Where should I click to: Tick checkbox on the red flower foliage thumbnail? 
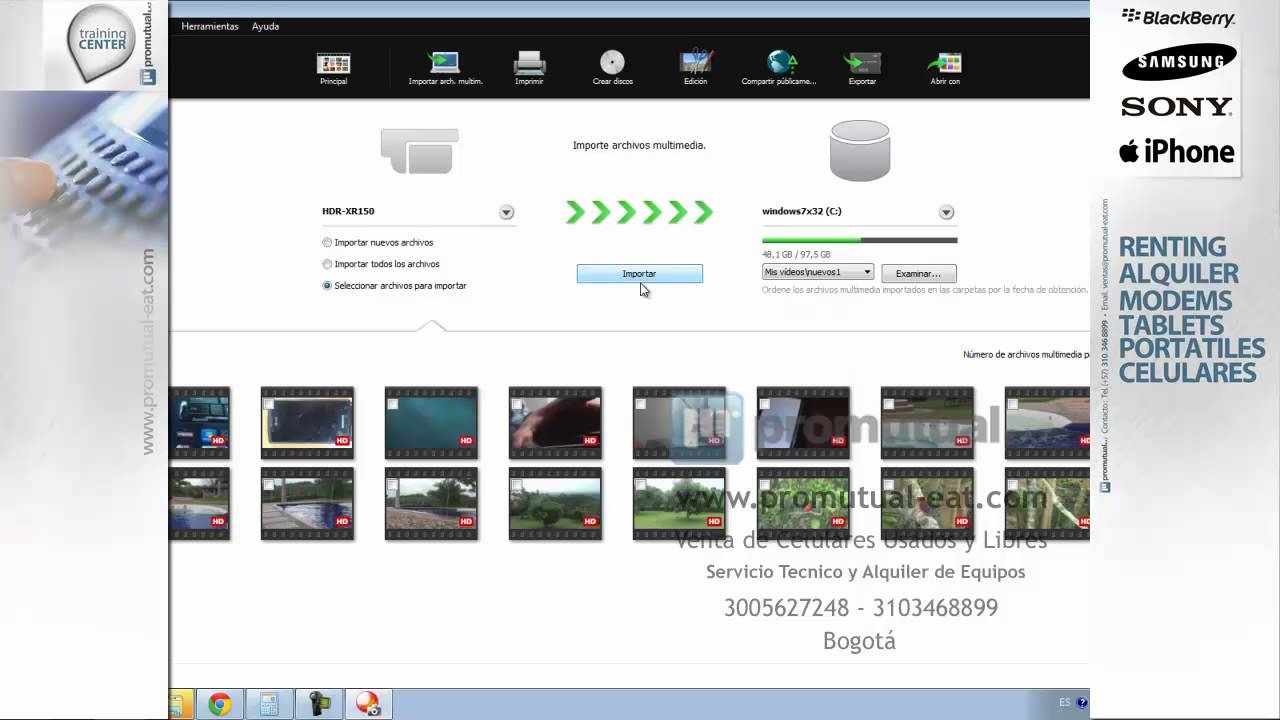point(765,485)
